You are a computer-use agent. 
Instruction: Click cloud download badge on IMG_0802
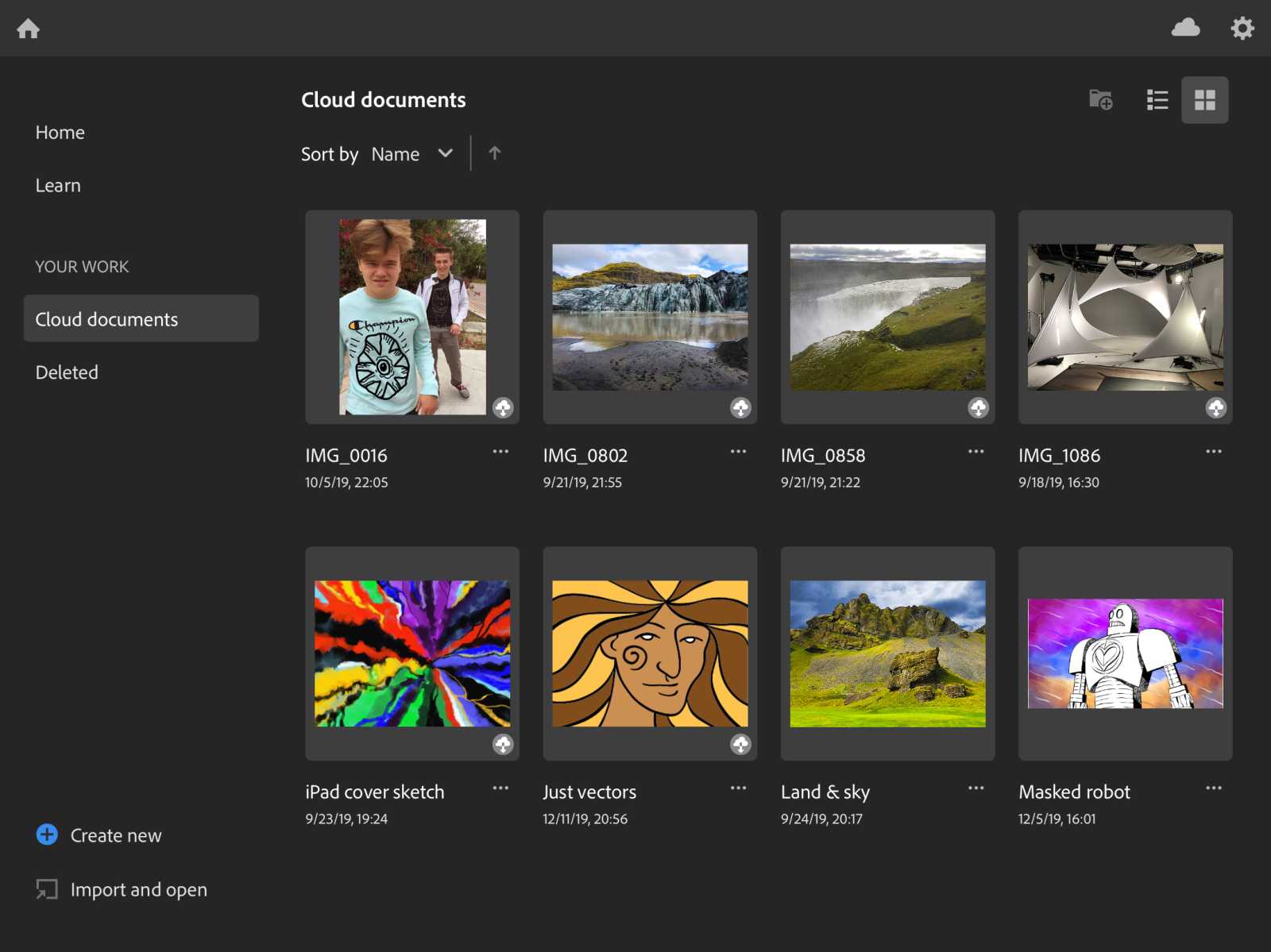740,407
